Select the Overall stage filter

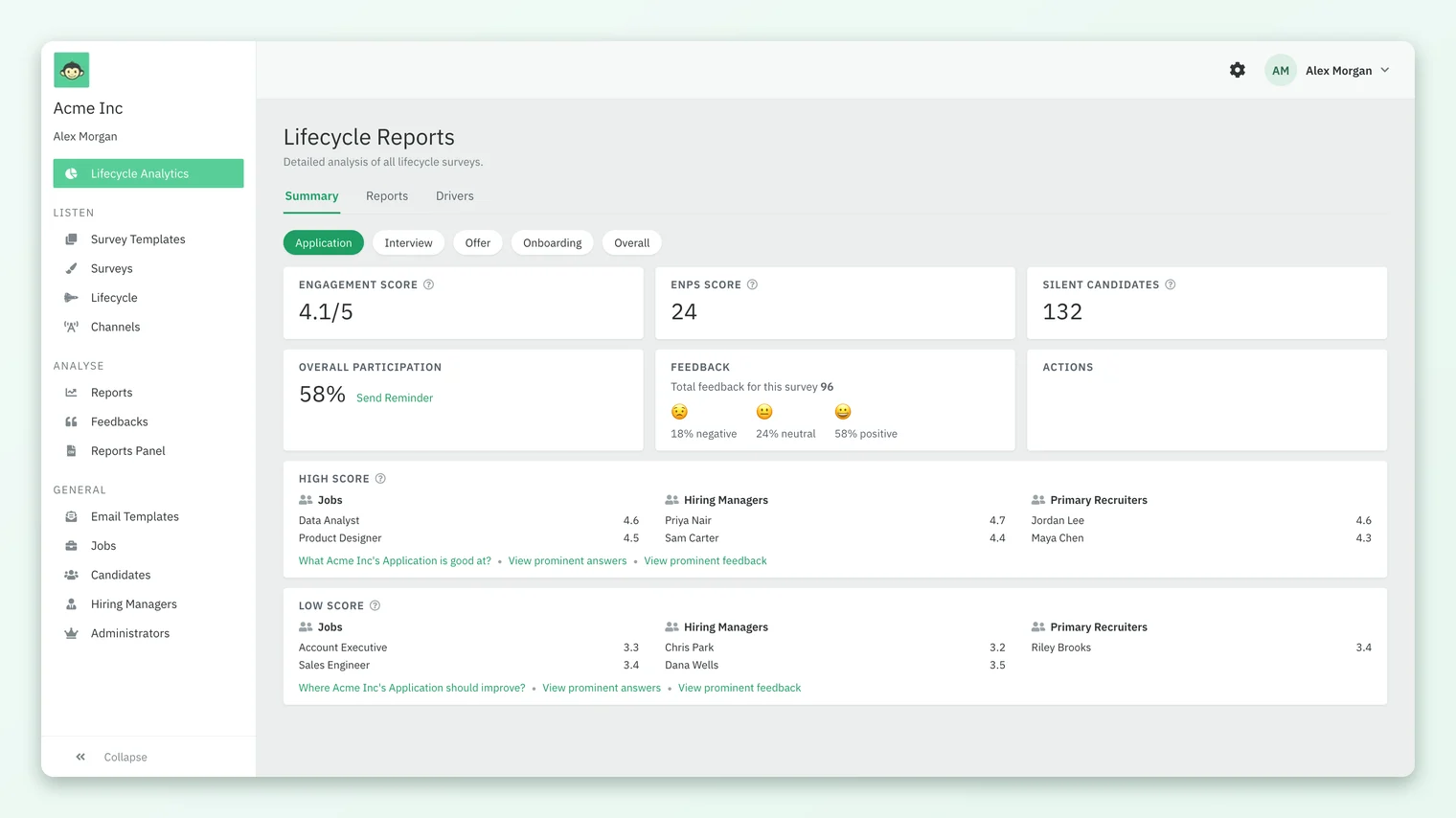click(x=632, y=243)
